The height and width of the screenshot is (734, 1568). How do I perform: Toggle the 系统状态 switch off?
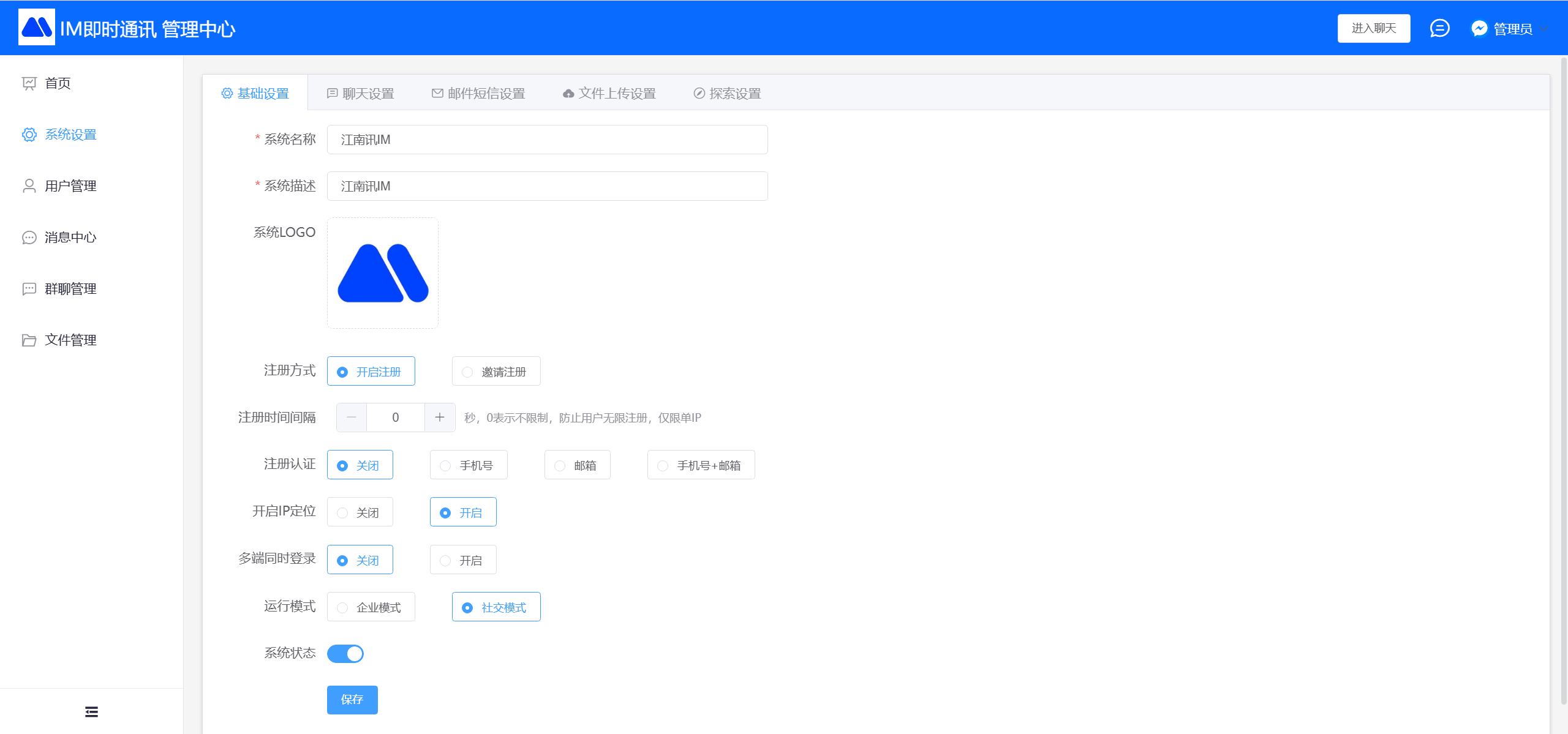345,654
